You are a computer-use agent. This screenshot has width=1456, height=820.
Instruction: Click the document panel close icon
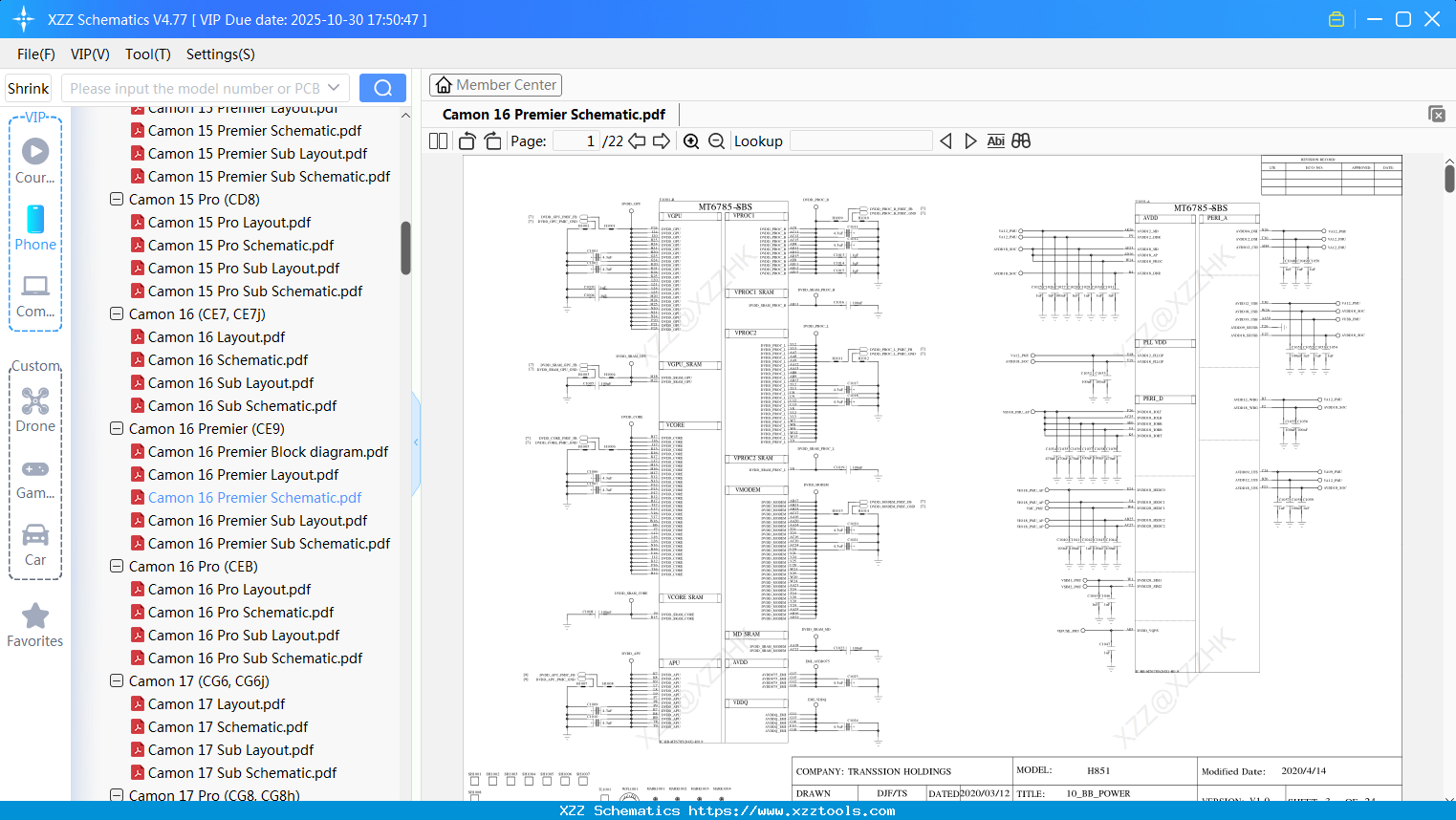(1437, 114)
